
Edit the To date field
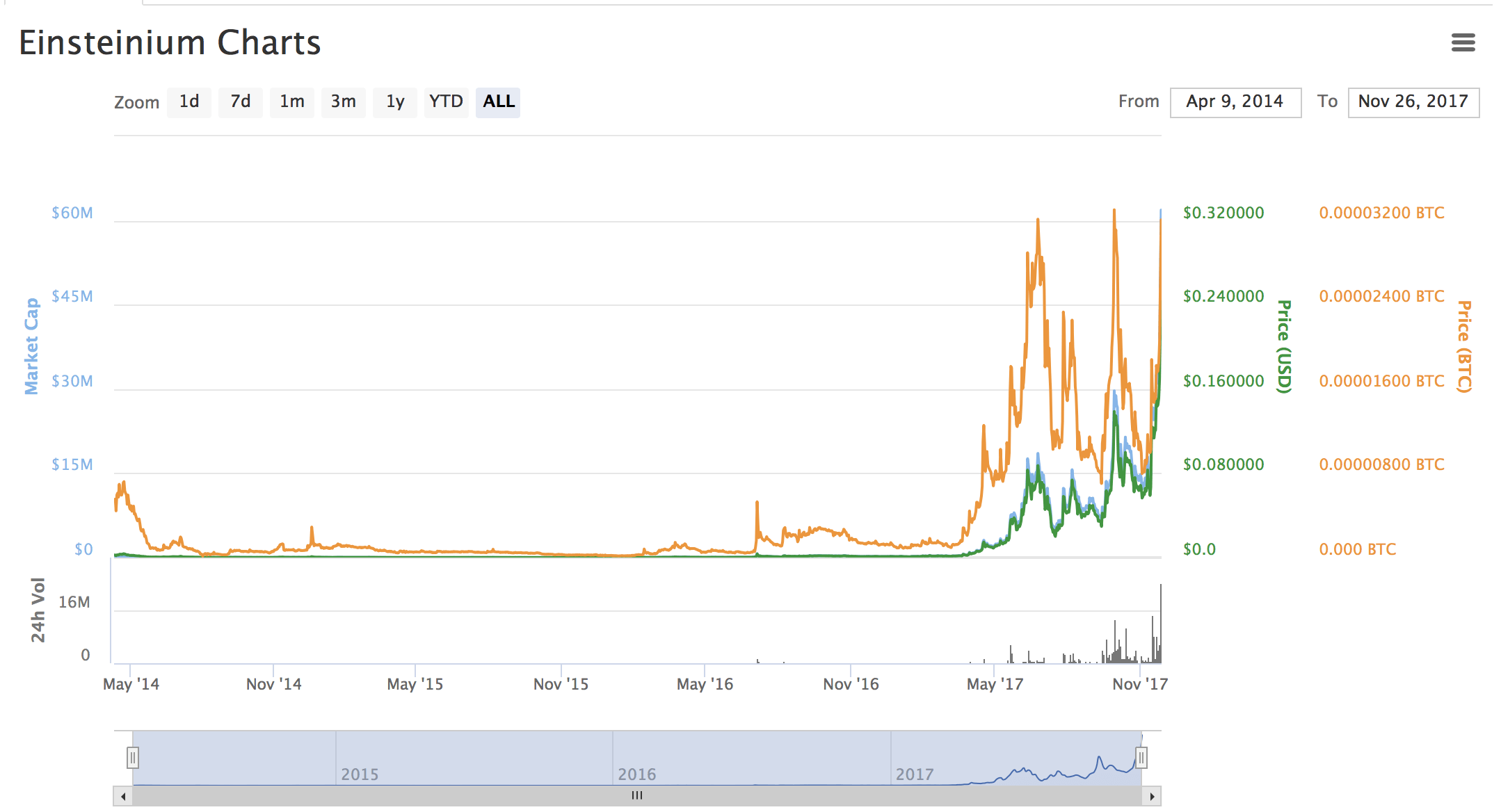click(1413, 102)
